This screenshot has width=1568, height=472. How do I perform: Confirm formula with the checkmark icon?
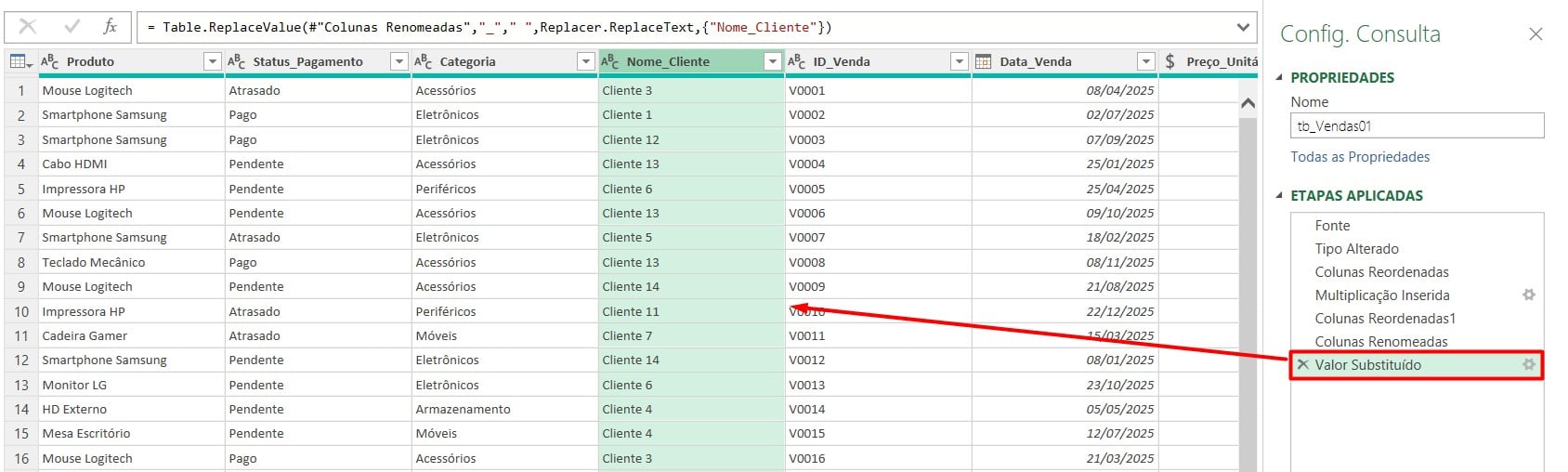coord(72,27)
